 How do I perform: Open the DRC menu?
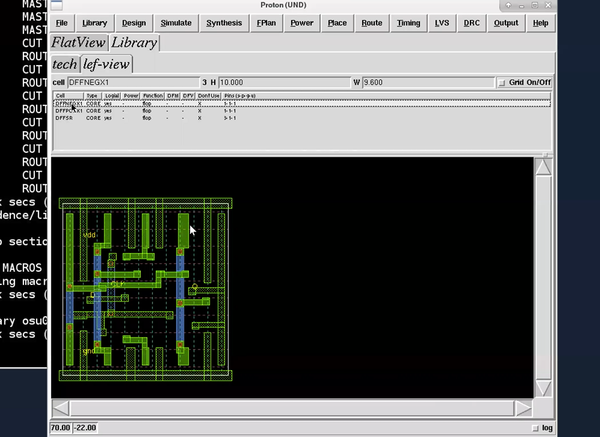(471, 23)
